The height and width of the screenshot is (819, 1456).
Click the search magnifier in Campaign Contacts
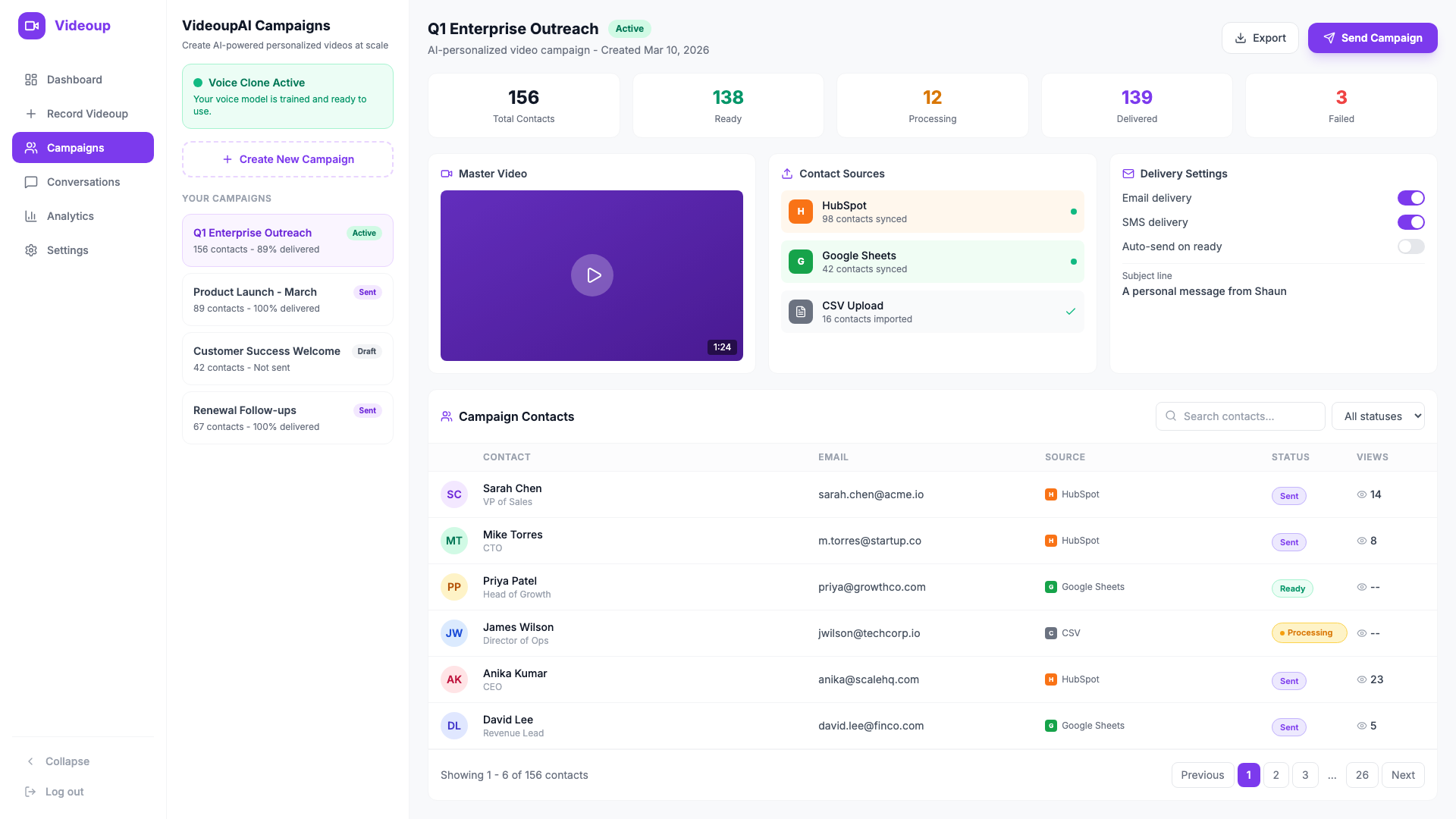(1170, 416)
